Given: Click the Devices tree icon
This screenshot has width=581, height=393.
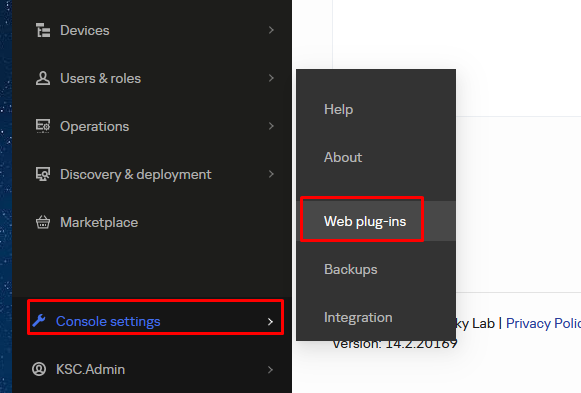Looking at the screenshot, I should point(43,30).
